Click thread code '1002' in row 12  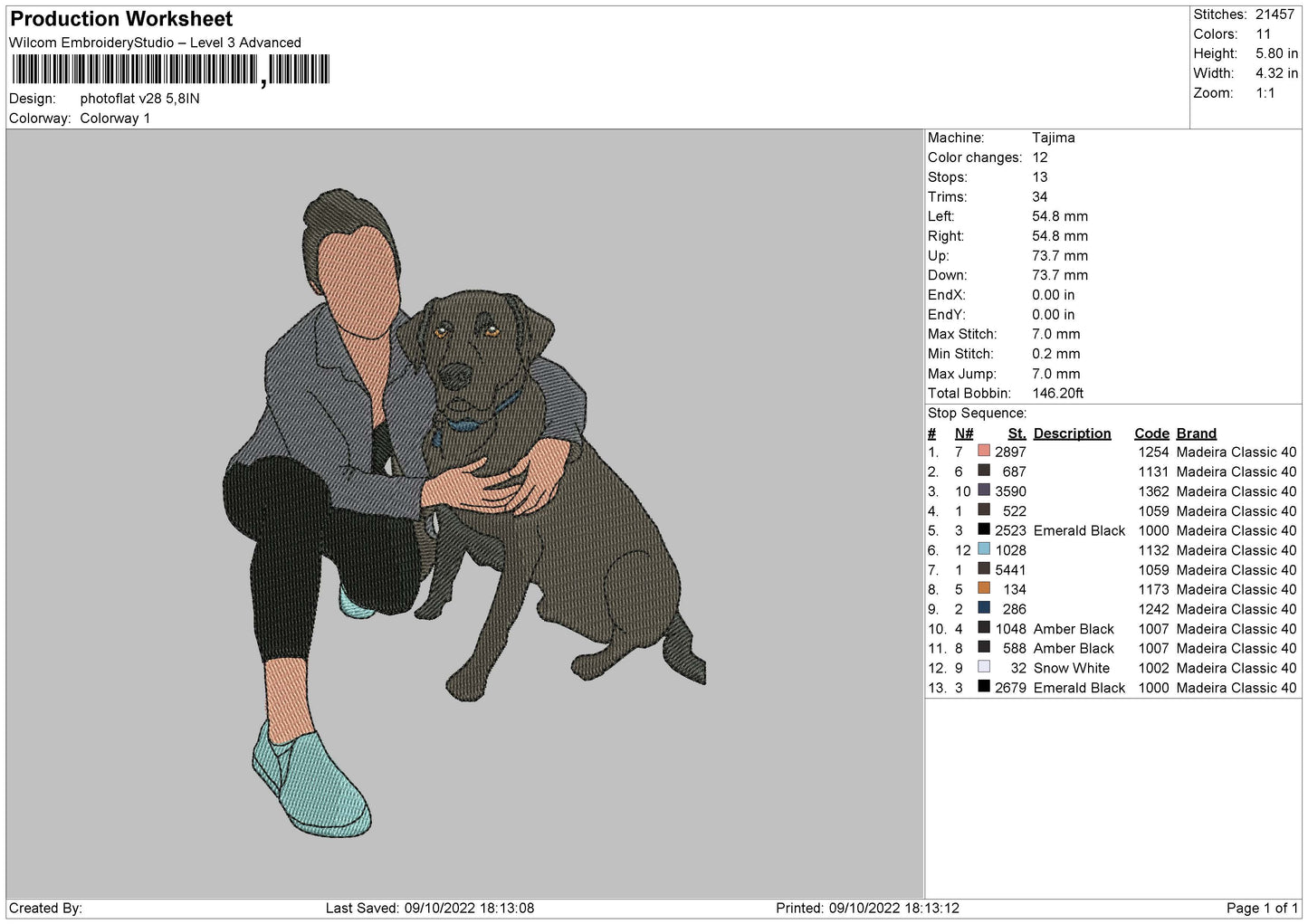click(1153, 669)
